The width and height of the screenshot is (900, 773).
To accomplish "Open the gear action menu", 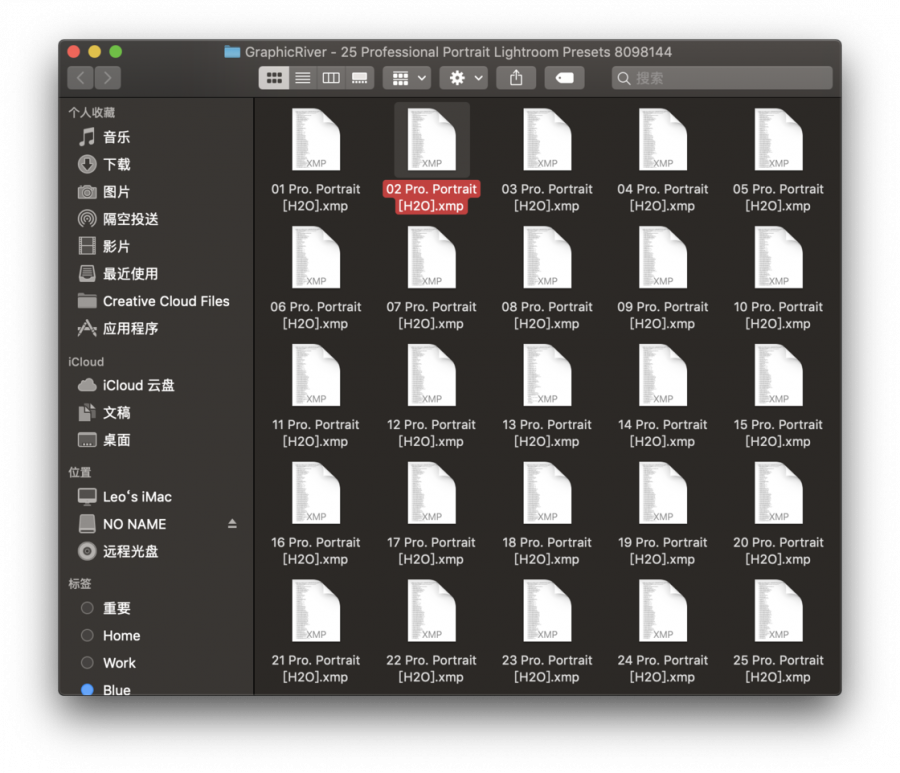I will click(x=464, y=78).
